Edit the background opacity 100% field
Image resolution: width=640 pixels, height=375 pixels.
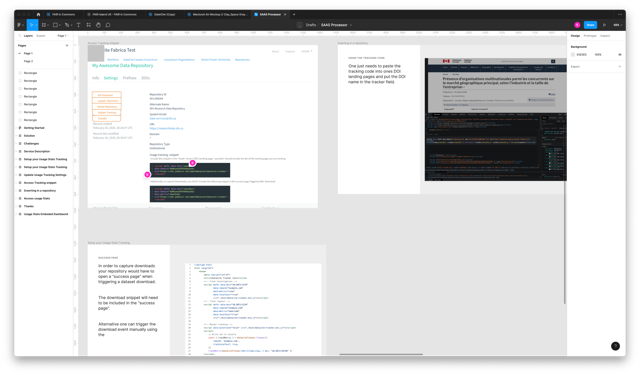point(598,55)
